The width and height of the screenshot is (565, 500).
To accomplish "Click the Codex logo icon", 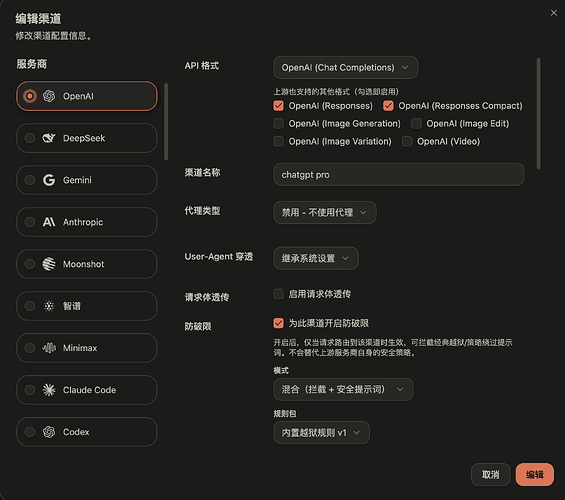I will click(x=49, y=432).
